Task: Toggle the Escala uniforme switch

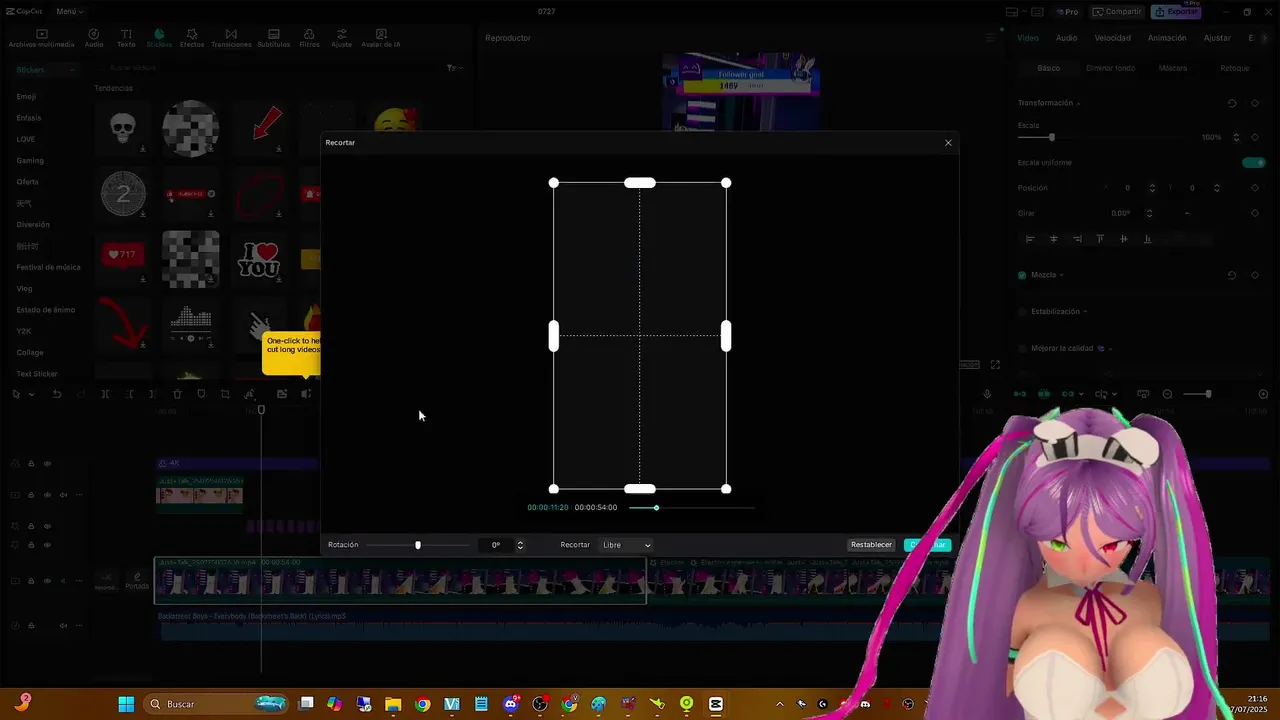Action: (x=1253, y=162)
